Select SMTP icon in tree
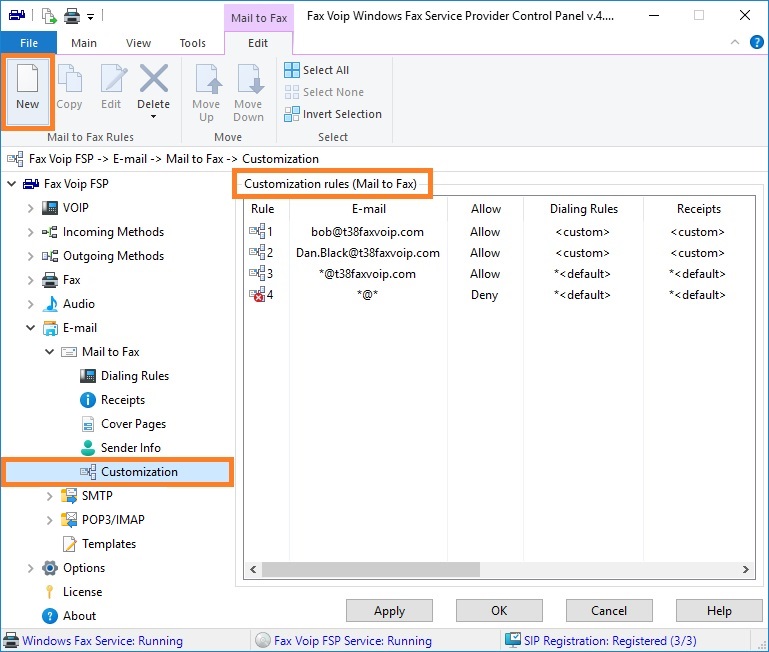769x652 pixels. coord(69,496)
